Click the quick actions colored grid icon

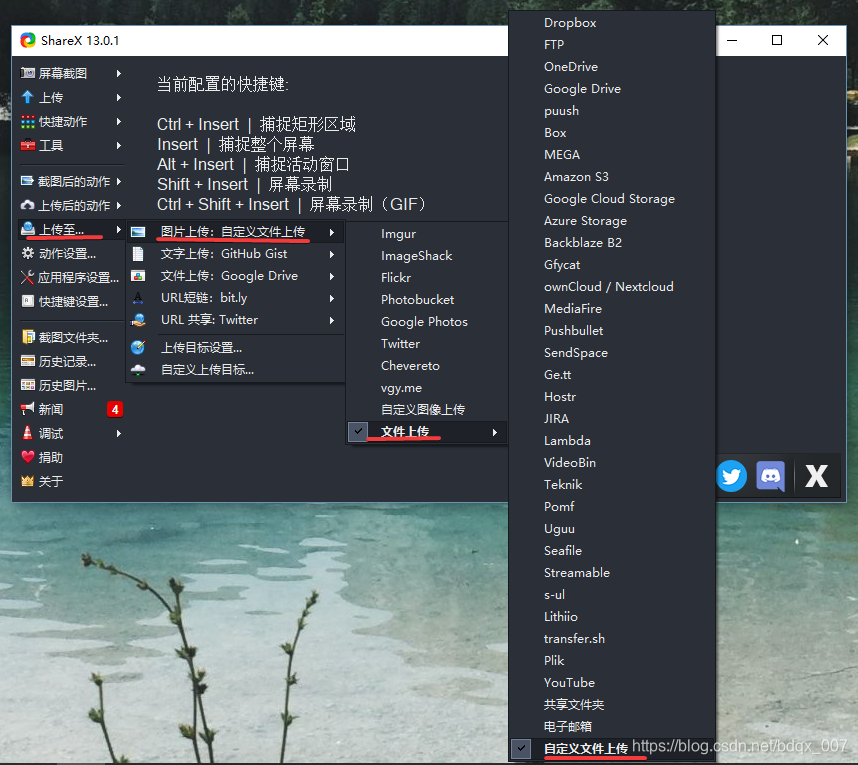pyautogui.click(x=27, y=121)
